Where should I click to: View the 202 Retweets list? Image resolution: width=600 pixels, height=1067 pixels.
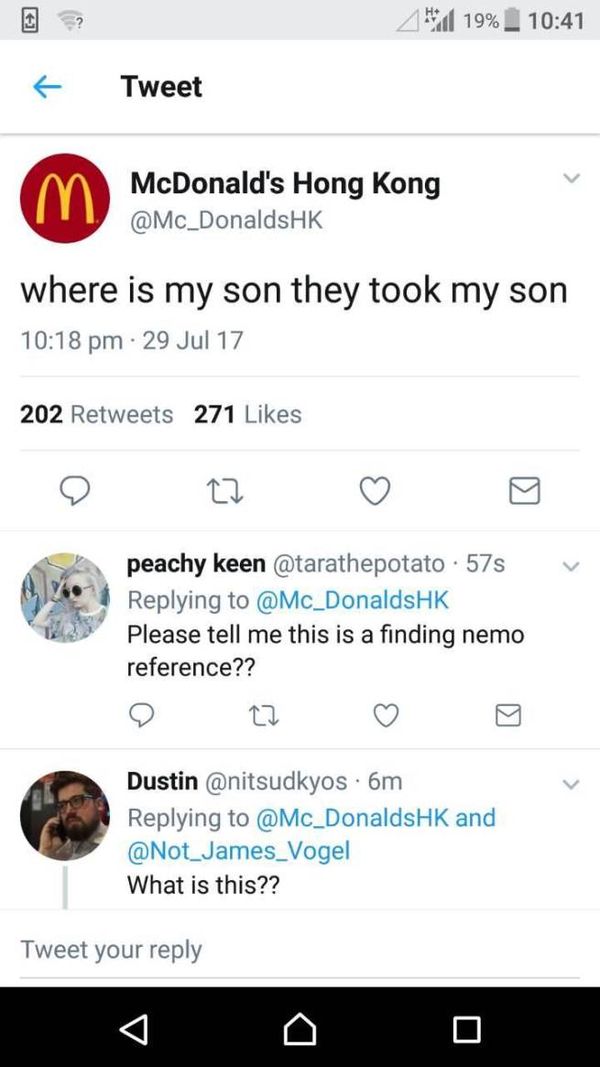pos(97,414)
